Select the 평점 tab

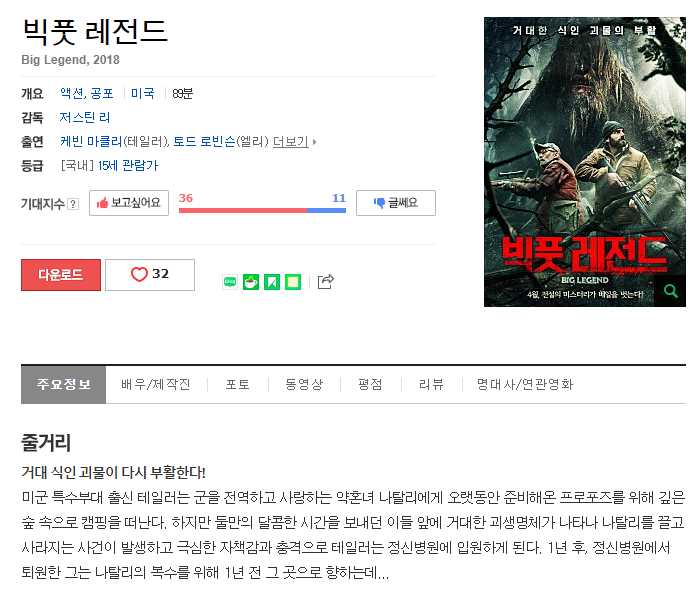(x=370, y=384)
